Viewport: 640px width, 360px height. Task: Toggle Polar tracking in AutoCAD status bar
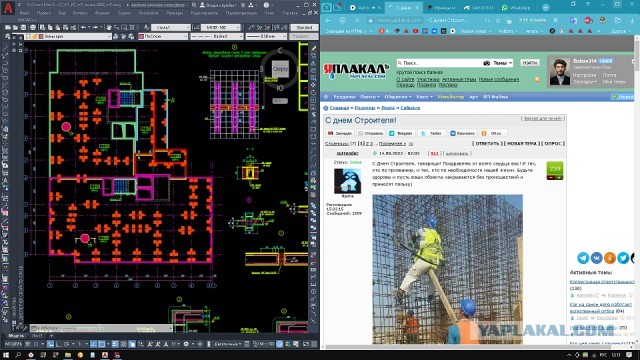68,344
